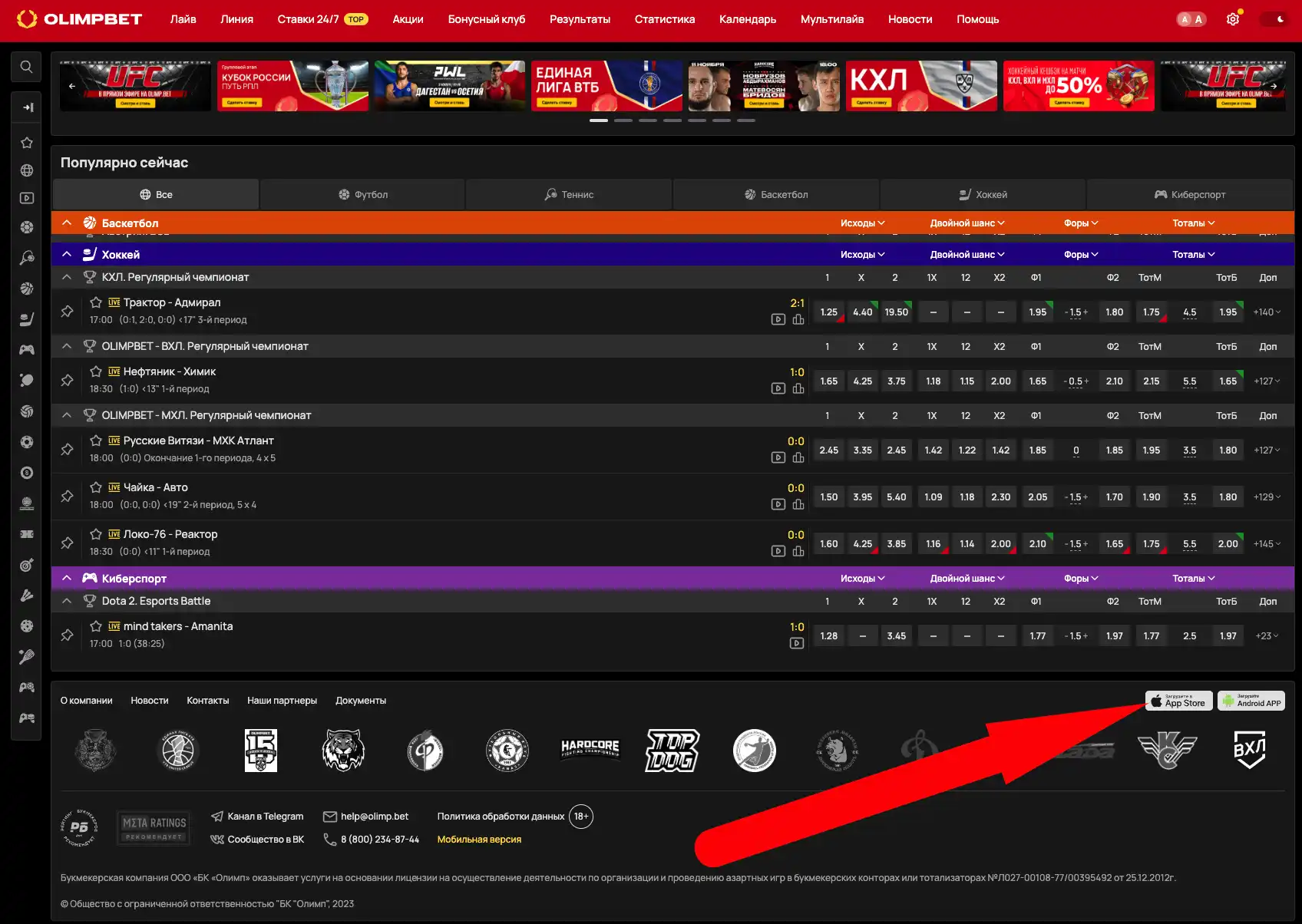Open Единая лига ВТБ banner

click(606, 86)
